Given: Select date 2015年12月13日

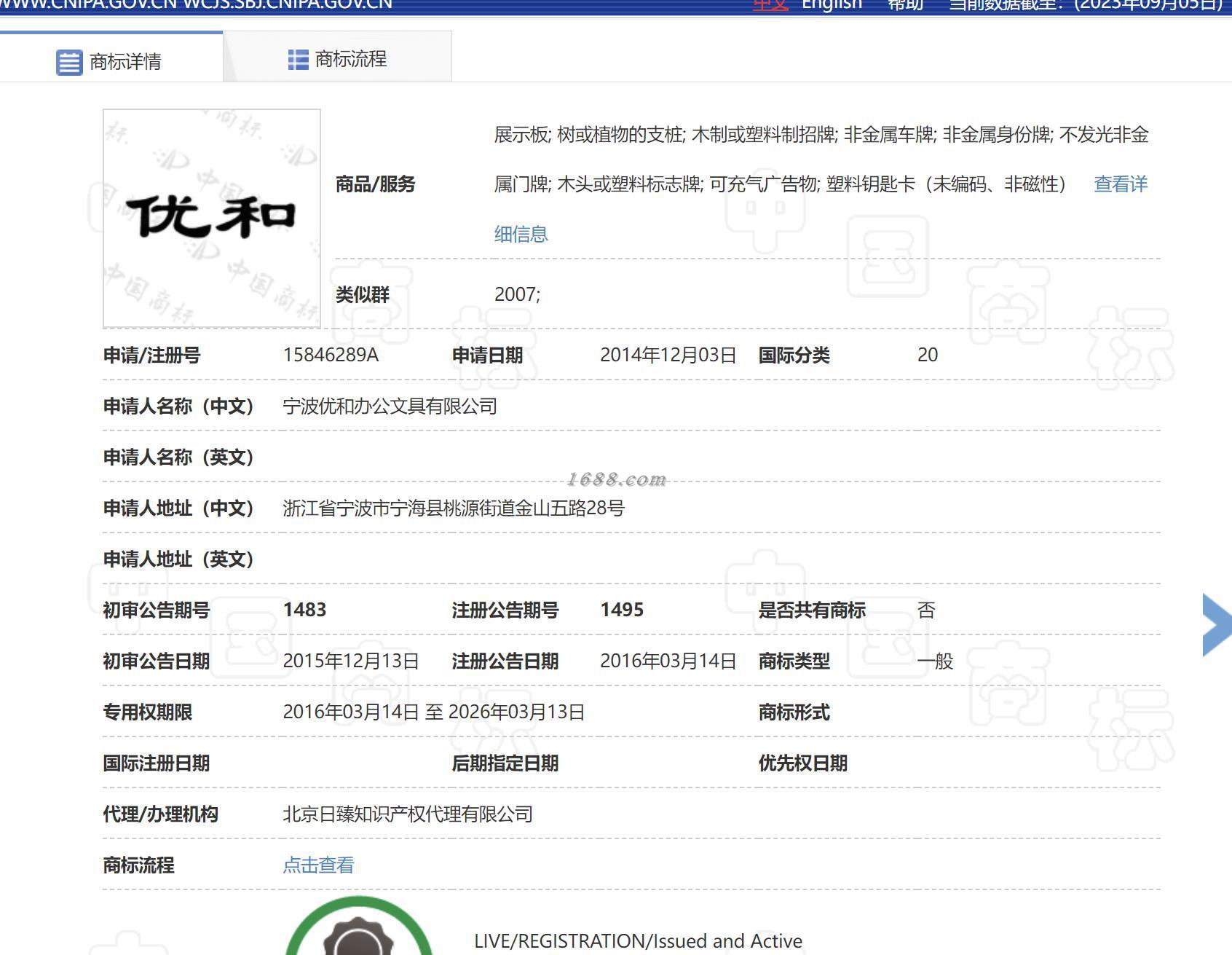Looking at the screenshot, I should [351, 661].
